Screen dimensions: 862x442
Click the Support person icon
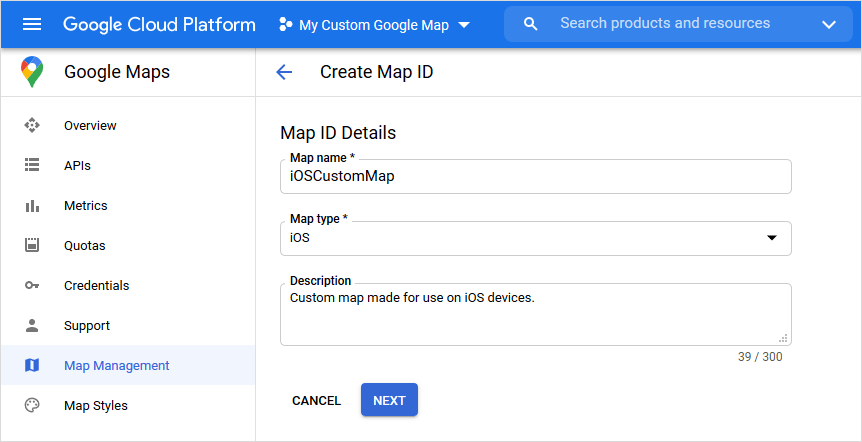click(x=32, y=325)
